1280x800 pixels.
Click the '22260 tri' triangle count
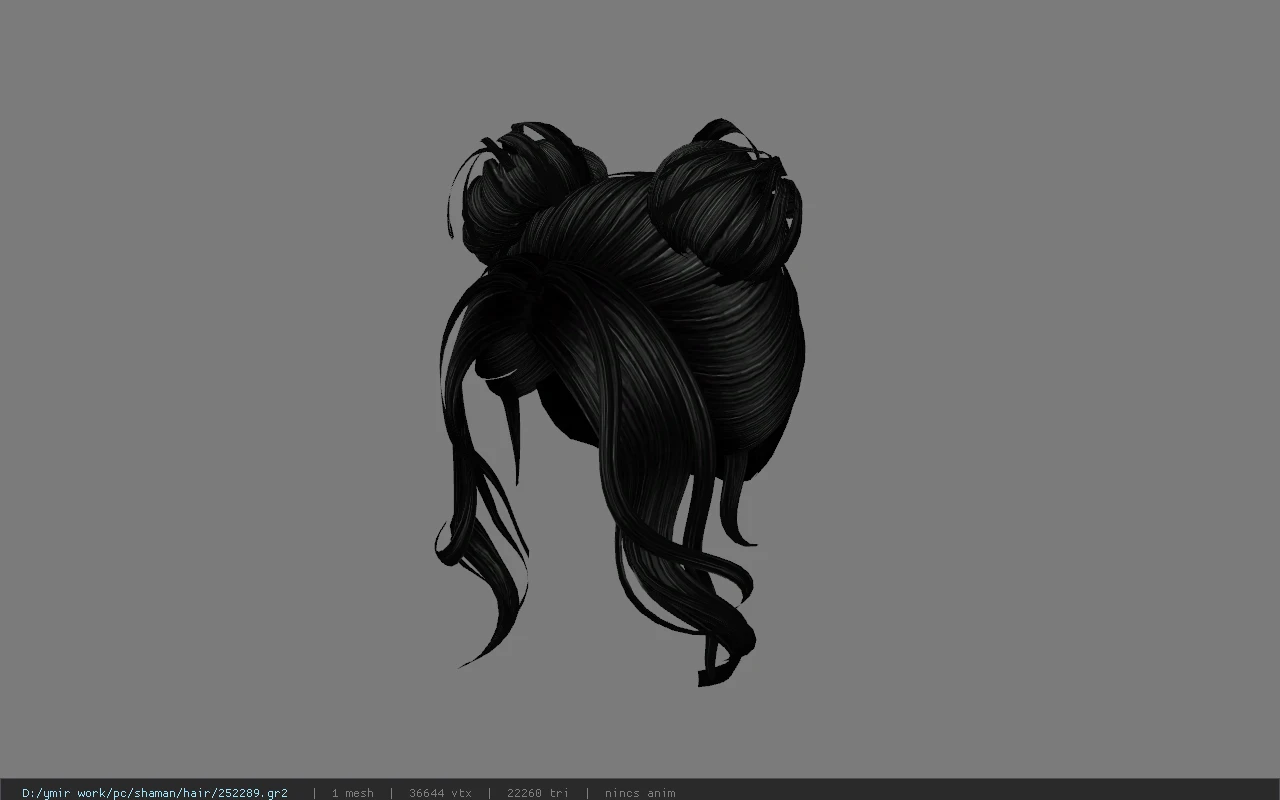click(x=538, y=793)
